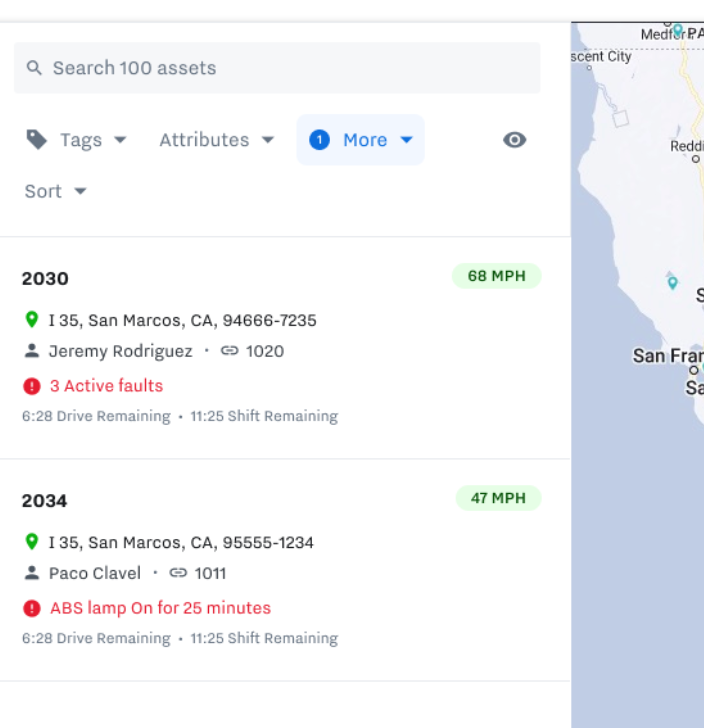Click trailer link icon beside 1020
The width and height of the screenshot is (704, 728).
[230, 351]
